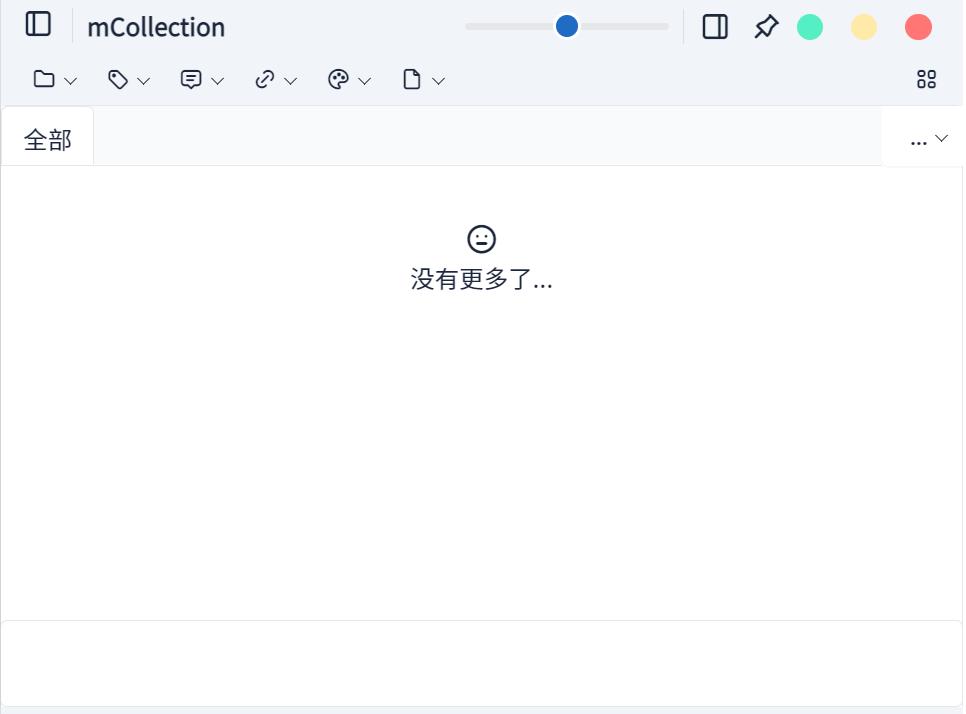Click the bottom input field area
This screenshot has height=714, width=966.
click(482, 665)
